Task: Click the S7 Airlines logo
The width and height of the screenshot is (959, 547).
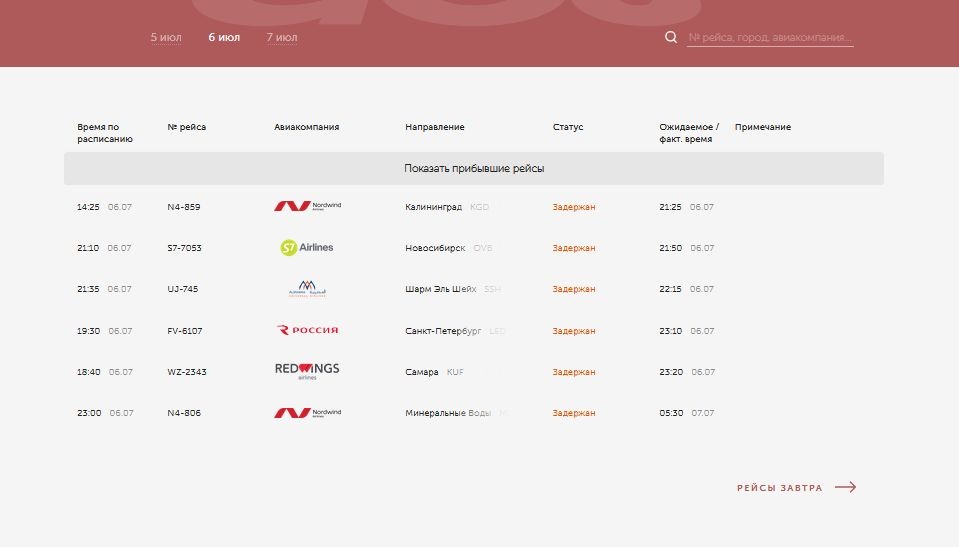Action: 306,247
